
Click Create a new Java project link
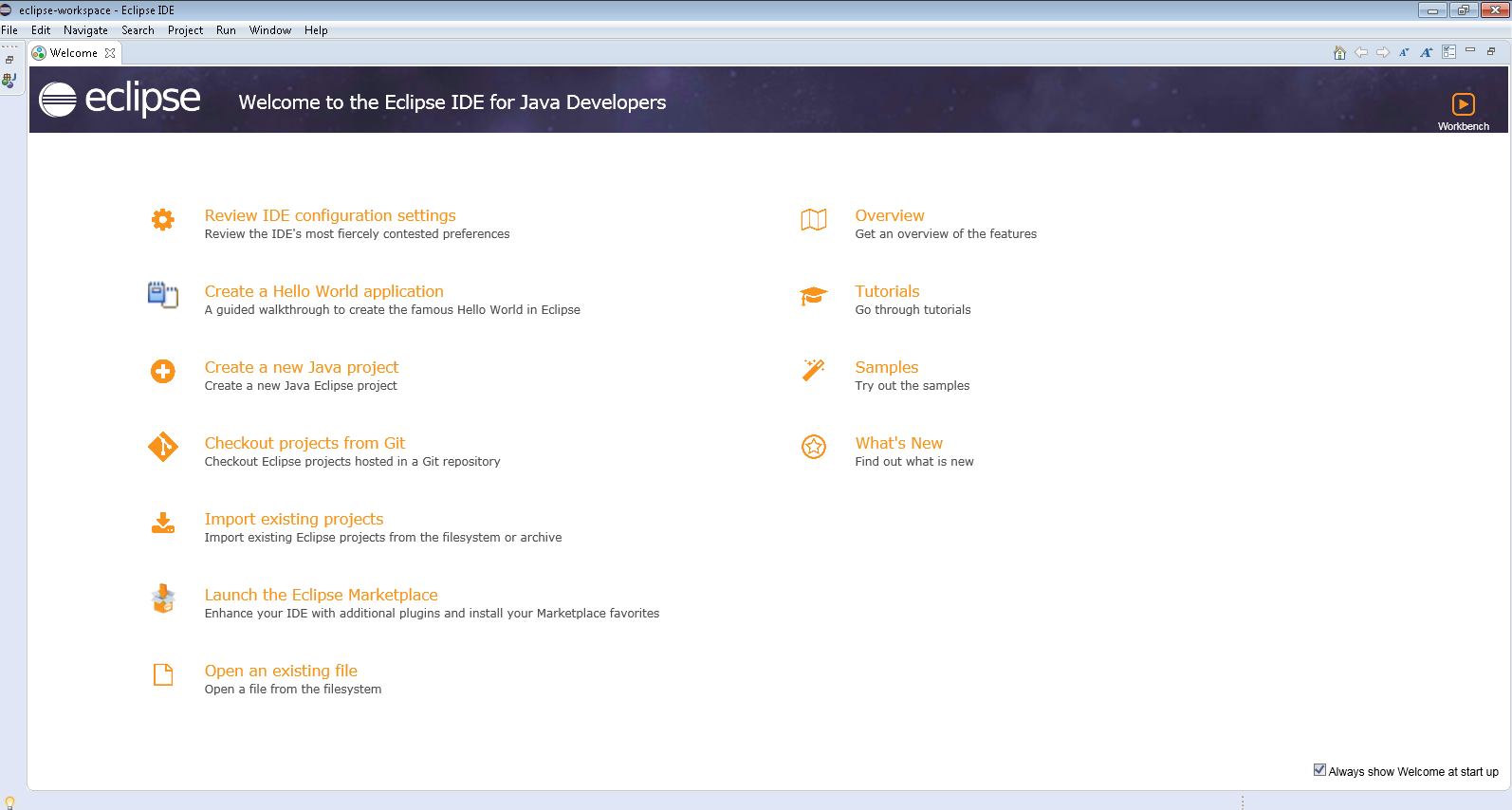pos(302,367)
